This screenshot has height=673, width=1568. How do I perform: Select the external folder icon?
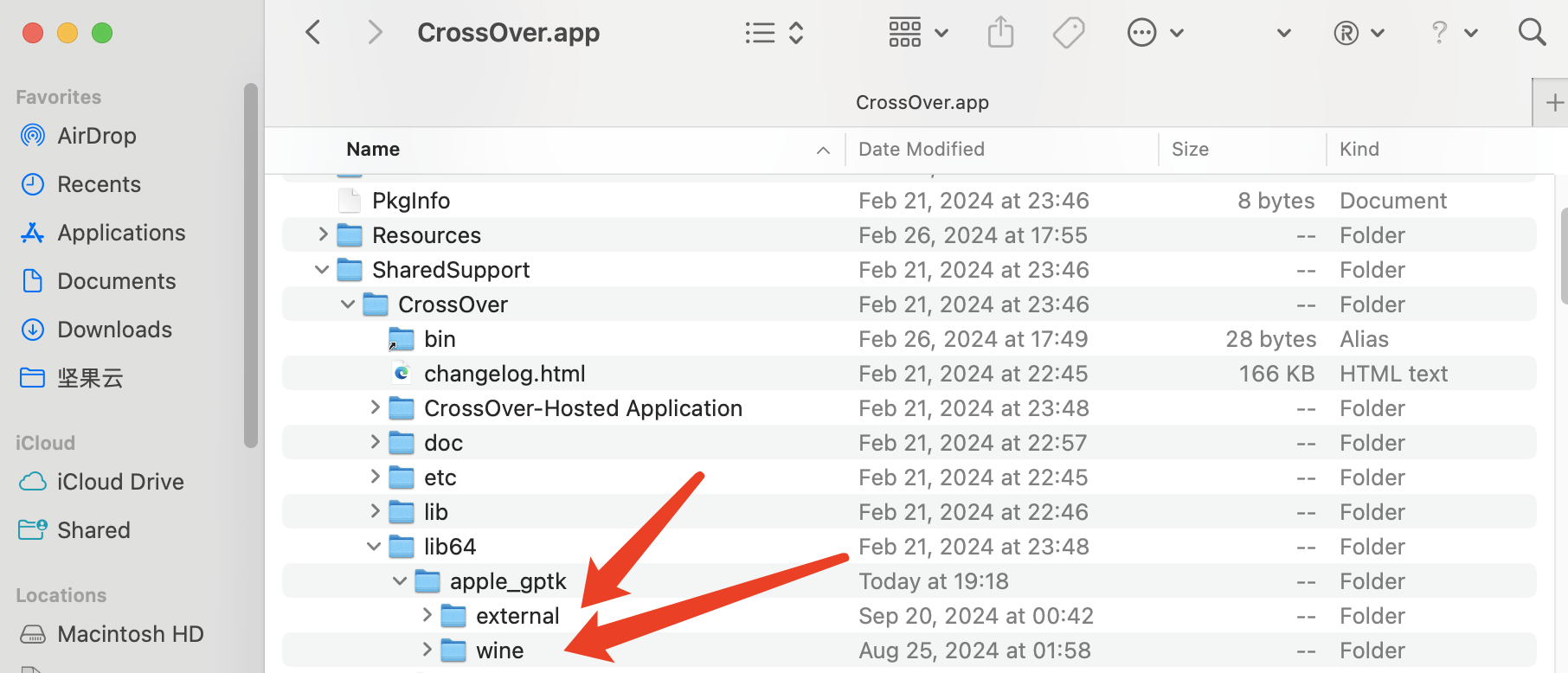tap(453, 616)
